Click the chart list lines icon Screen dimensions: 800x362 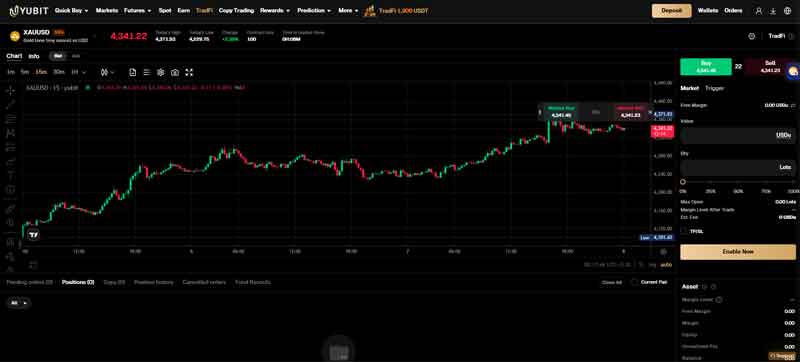147,72
